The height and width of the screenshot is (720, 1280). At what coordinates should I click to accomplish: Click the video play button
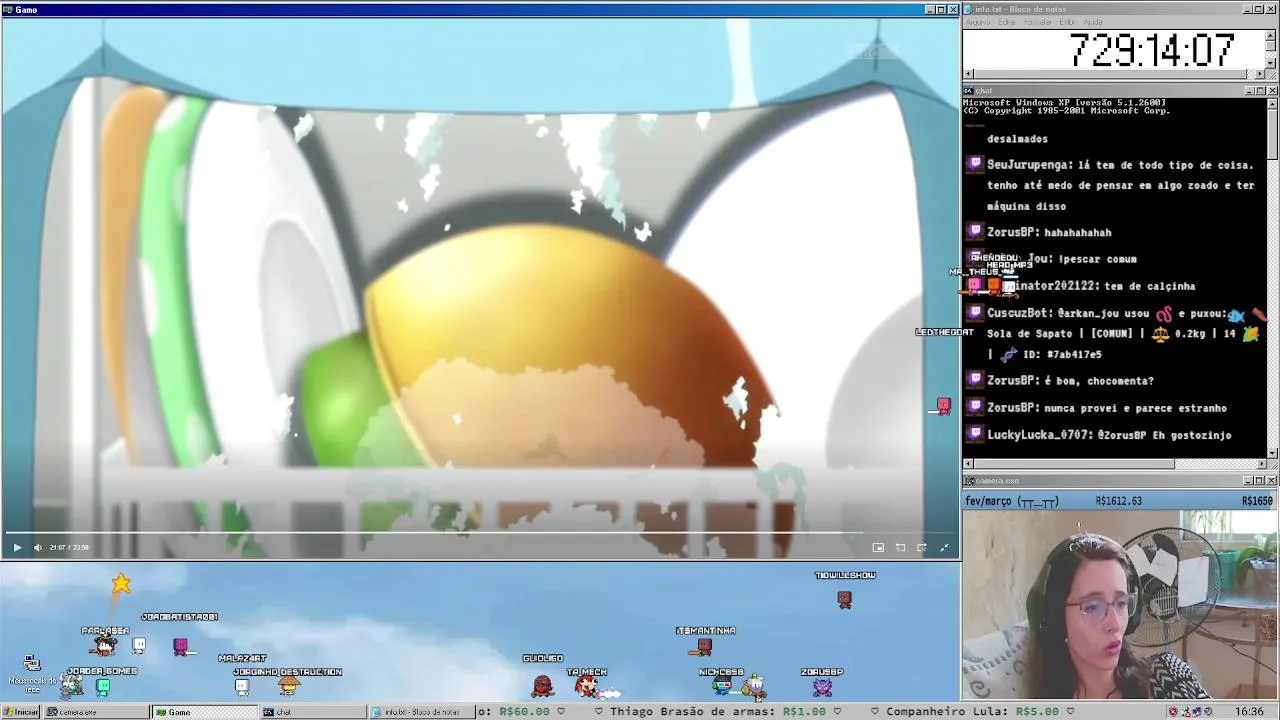(17, 547)
